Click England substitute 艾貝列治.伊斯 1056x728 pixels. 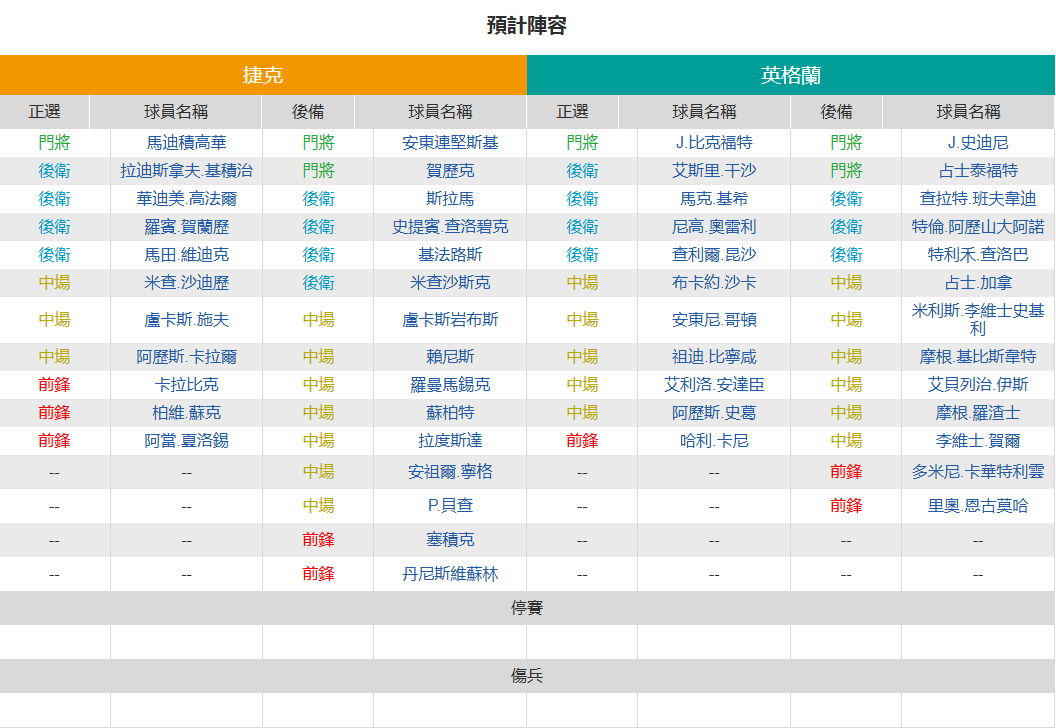(979, 385)
